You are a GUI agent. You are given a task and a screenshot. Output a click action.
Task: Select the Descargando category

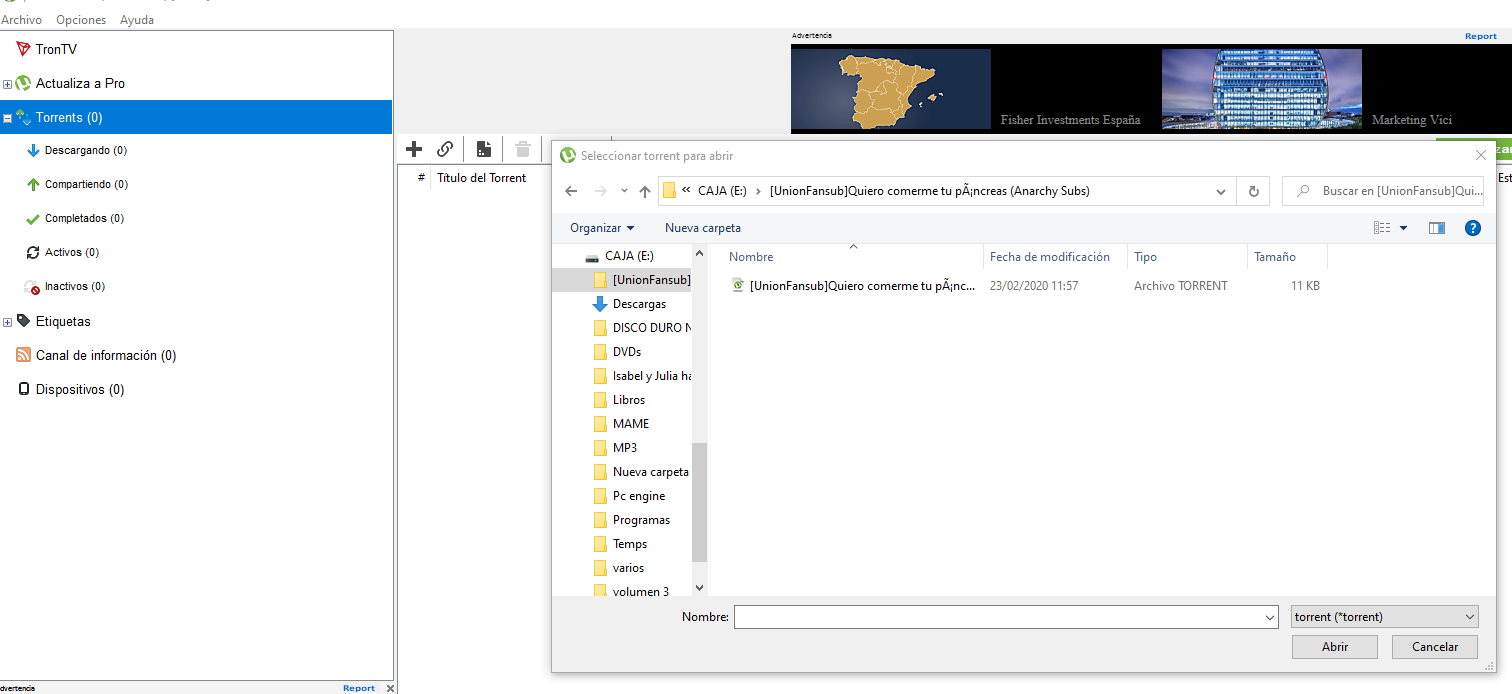pyautogui.click(x=85, y=150)
